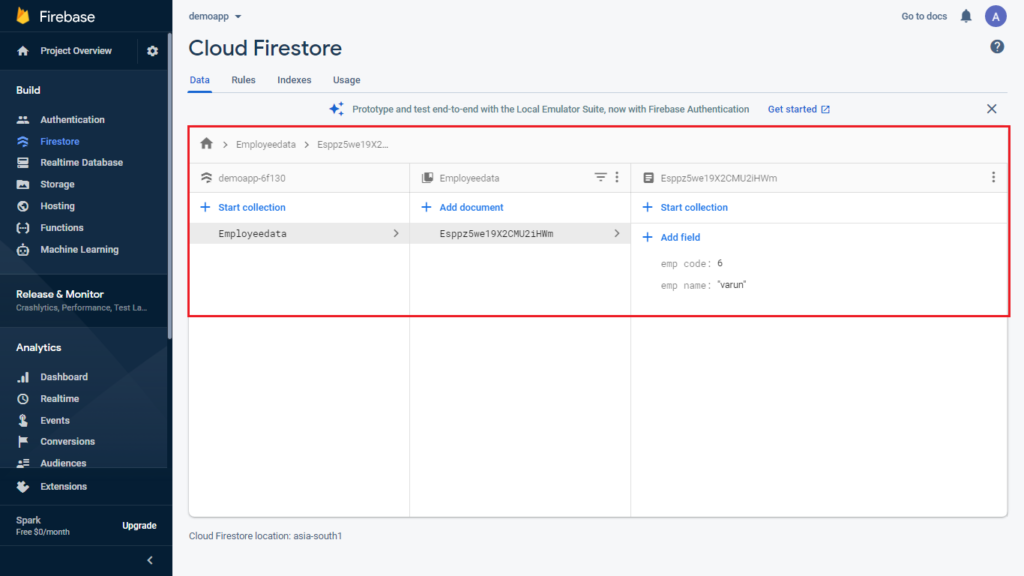This screenshot has height=576, width=1024.
Task: Open Analytics Dashboard in sidebar
Action: click(64, 377)
